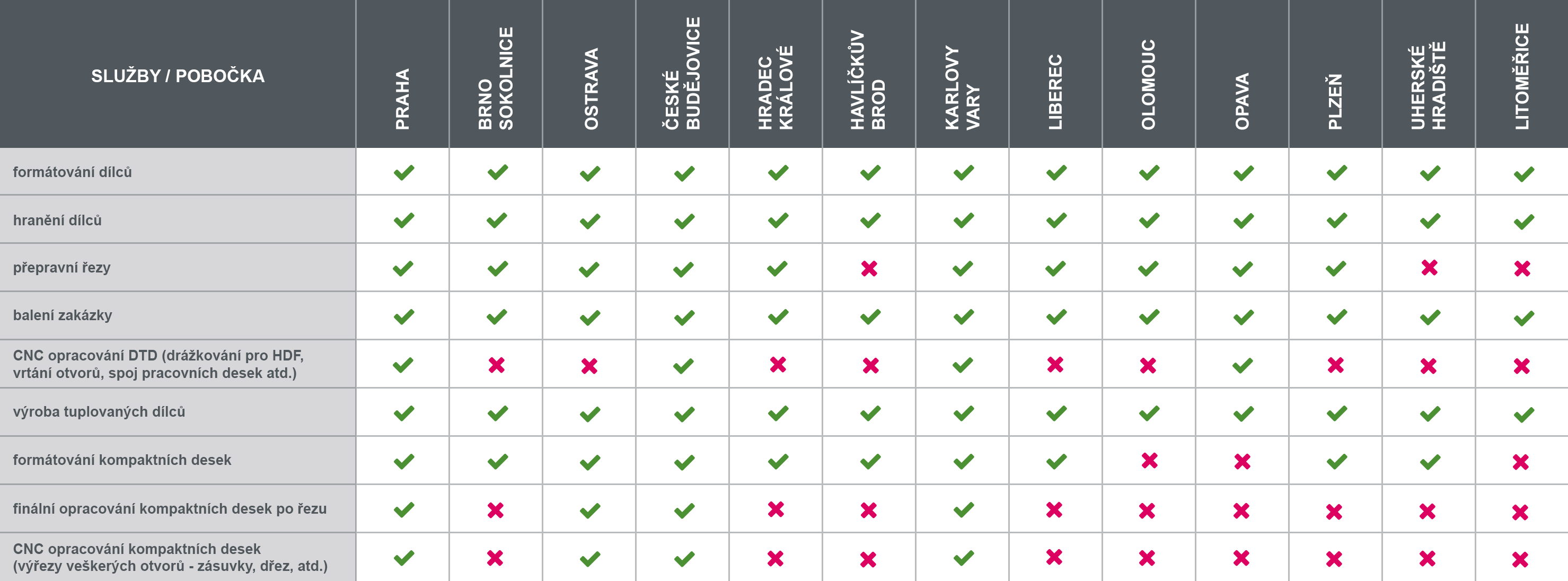
Task: Click red cross for Olomouc formátování kompaktních desek
Action: coord(1149,461)
